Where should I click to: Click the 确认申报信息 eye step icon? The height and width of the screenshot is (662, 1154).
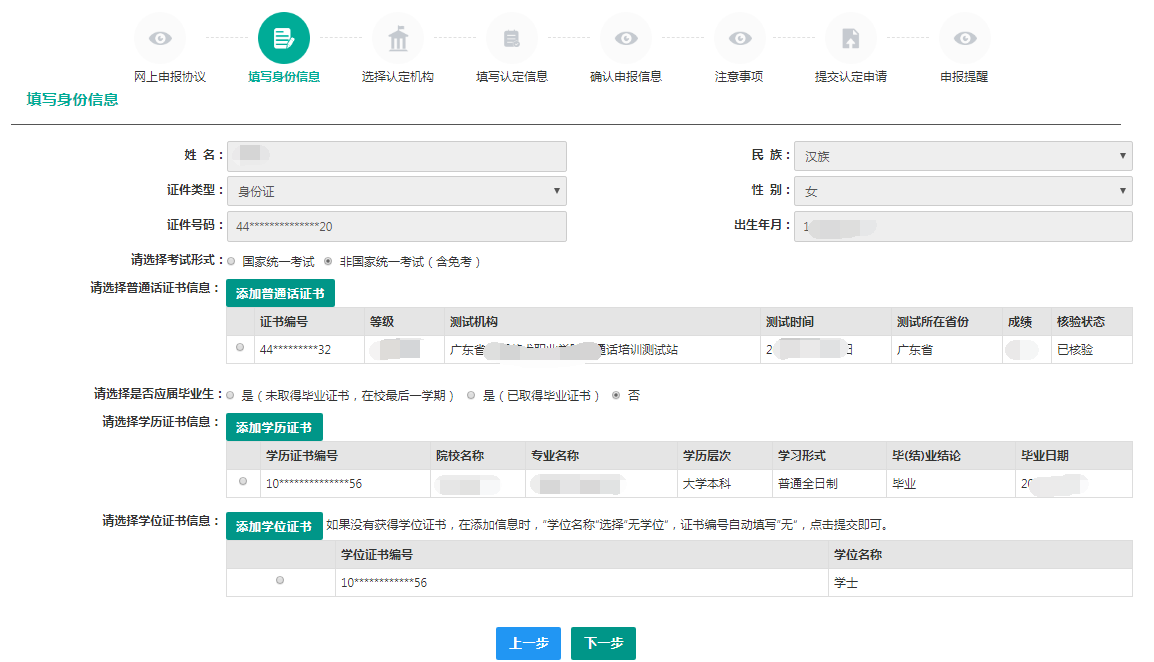click(x=625, y=39)
